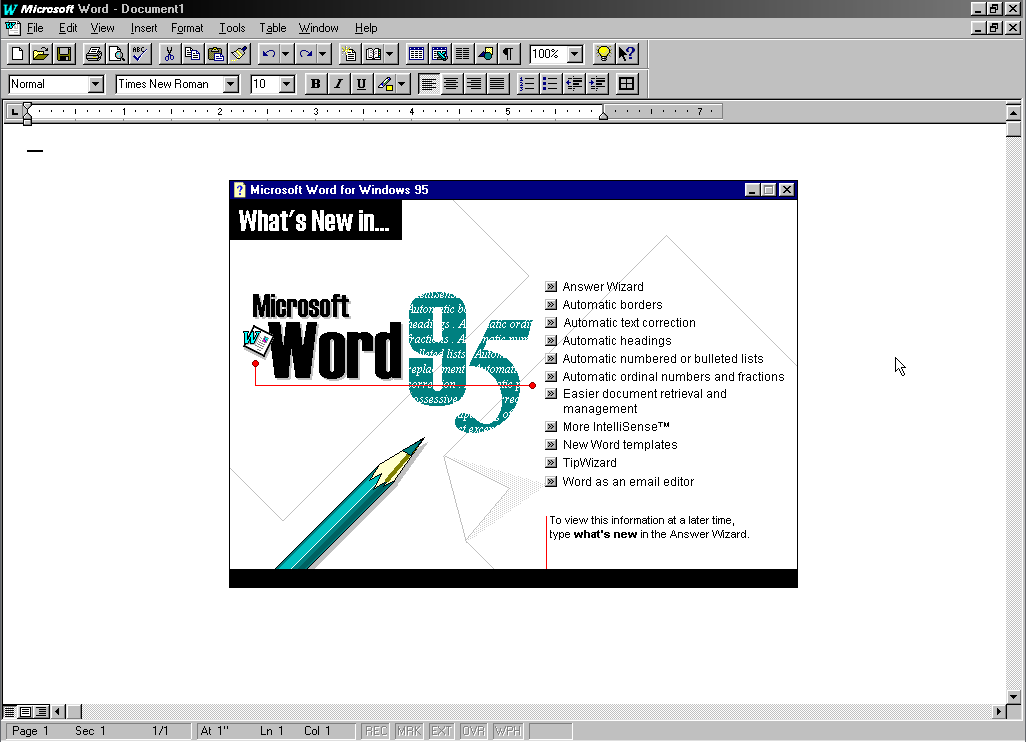Open the Table menu
The width and height of the screenshot is (1026, 742).
pyautogui.click(x=272, y=28)
